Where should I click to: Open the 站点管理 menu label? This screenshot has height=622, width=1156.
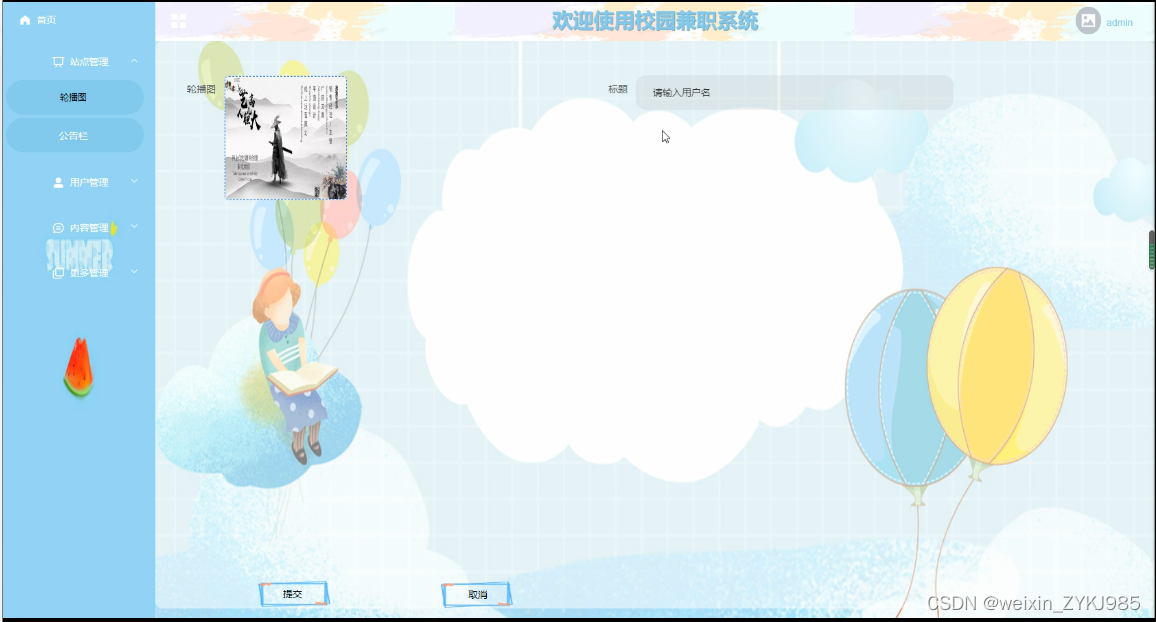coord(89,62)
